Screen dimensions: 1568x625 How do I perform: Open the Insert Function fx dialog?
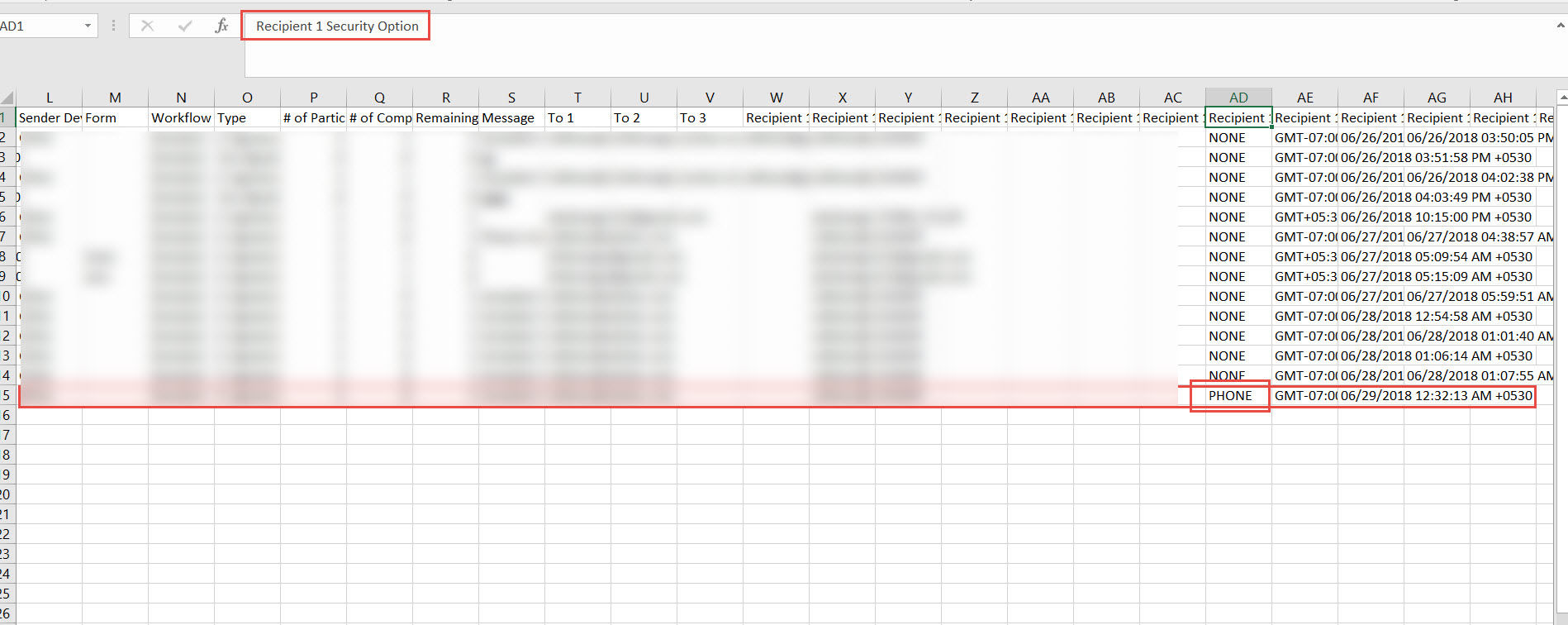point(221,26)
